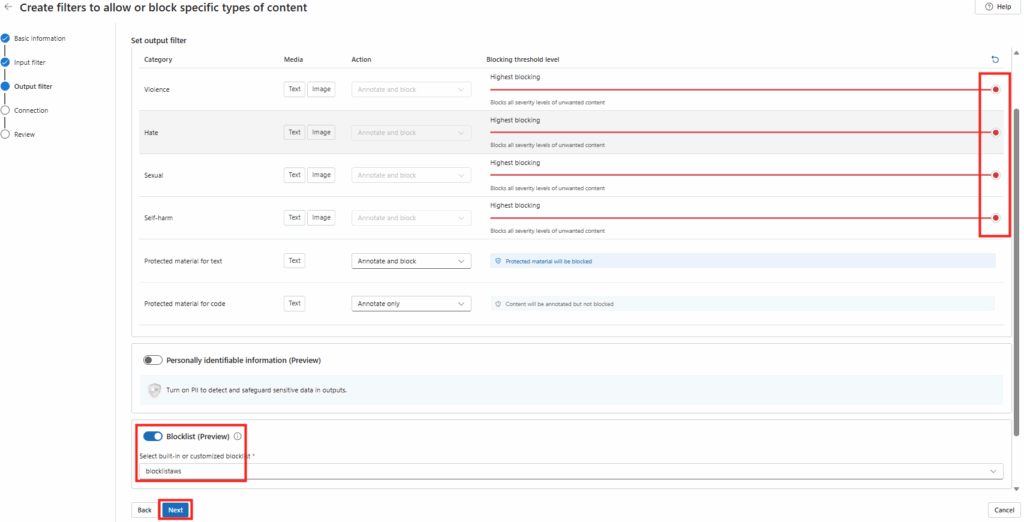This screenshot has height=522, width=1024.
Task: Open Help in top right corner
Action: [x=997, y=7]
